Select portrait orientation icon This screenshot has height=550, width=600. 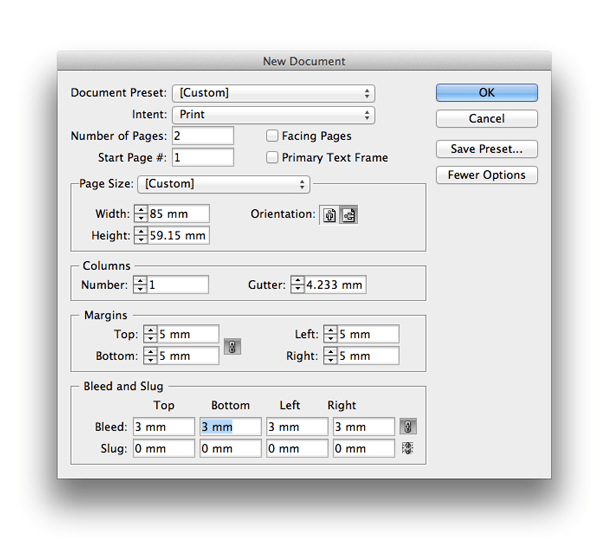coord(329,215)
